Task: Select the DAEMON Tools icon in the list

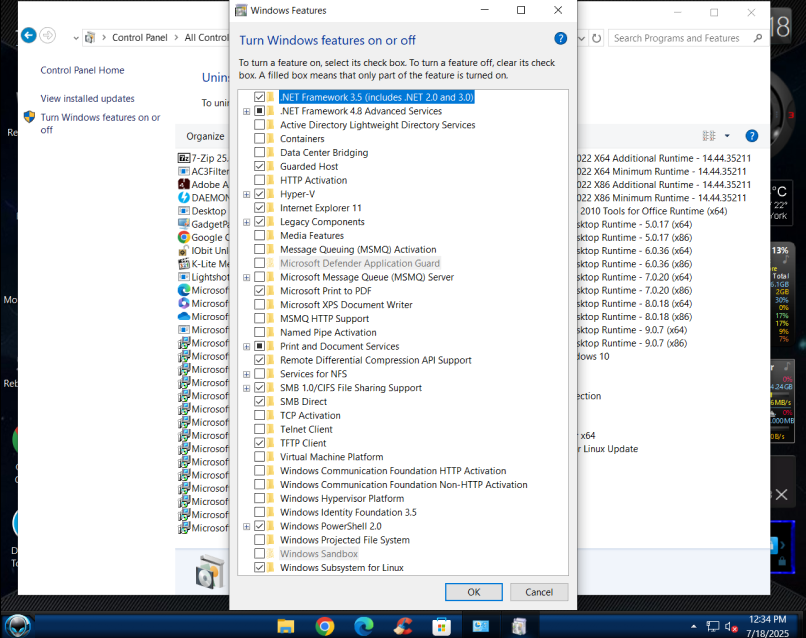Action: (184, 197)
